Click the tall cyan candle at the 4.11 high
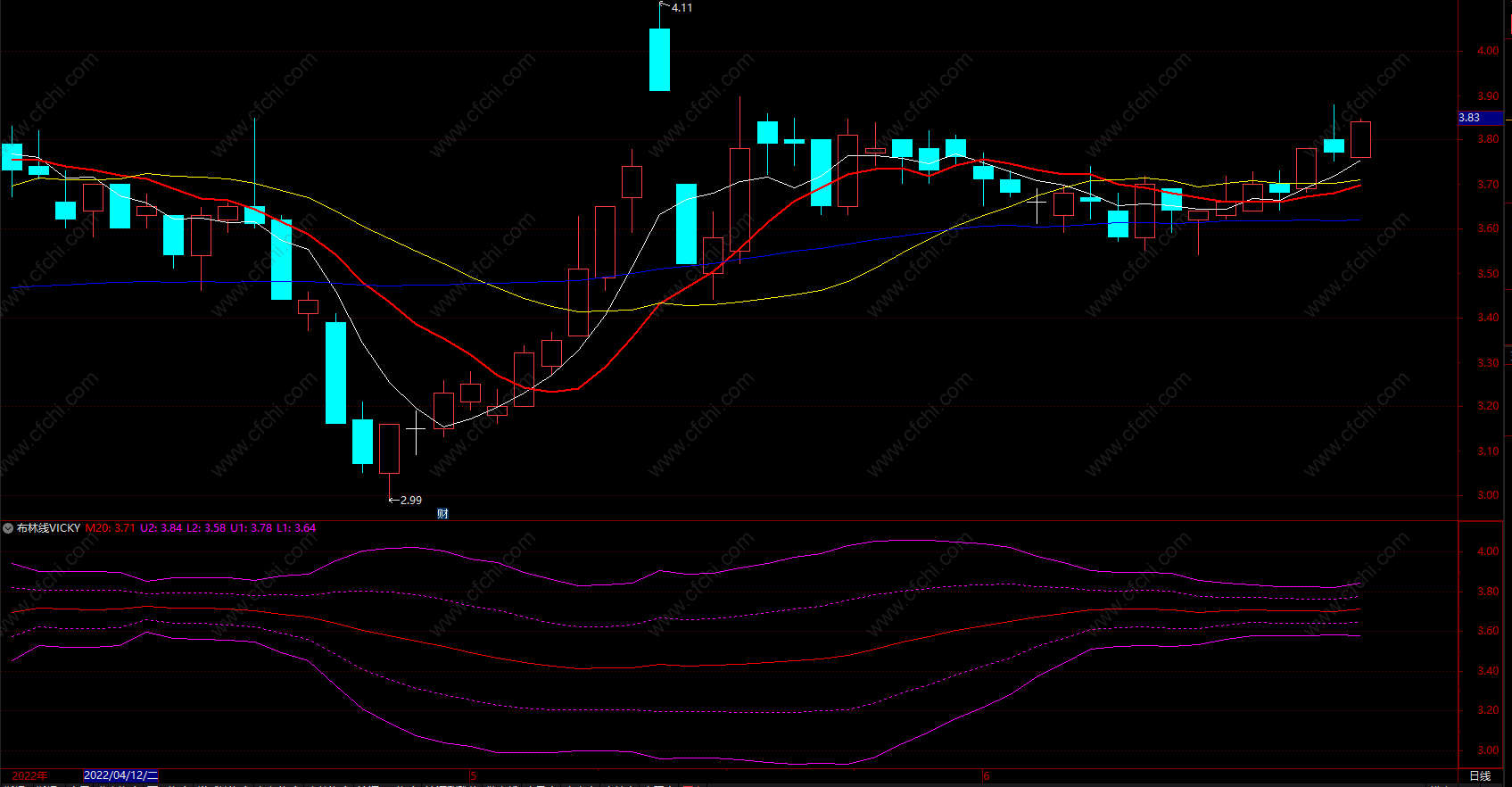This screenshot has width=1512, height=787. point(659,59)
